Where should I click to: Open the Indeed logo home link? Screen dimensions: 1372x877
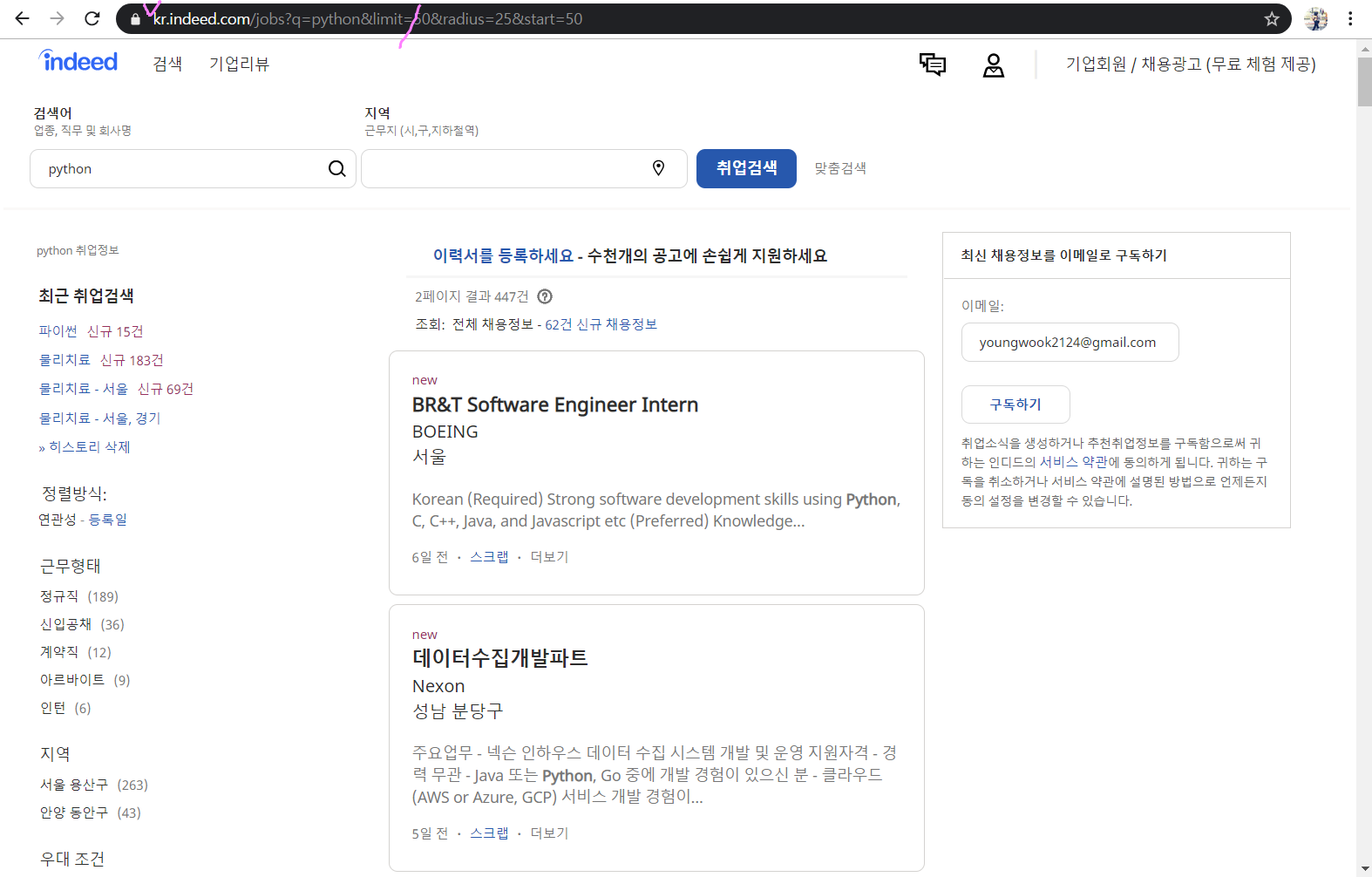pyautogui.click(x=78, y=61)
